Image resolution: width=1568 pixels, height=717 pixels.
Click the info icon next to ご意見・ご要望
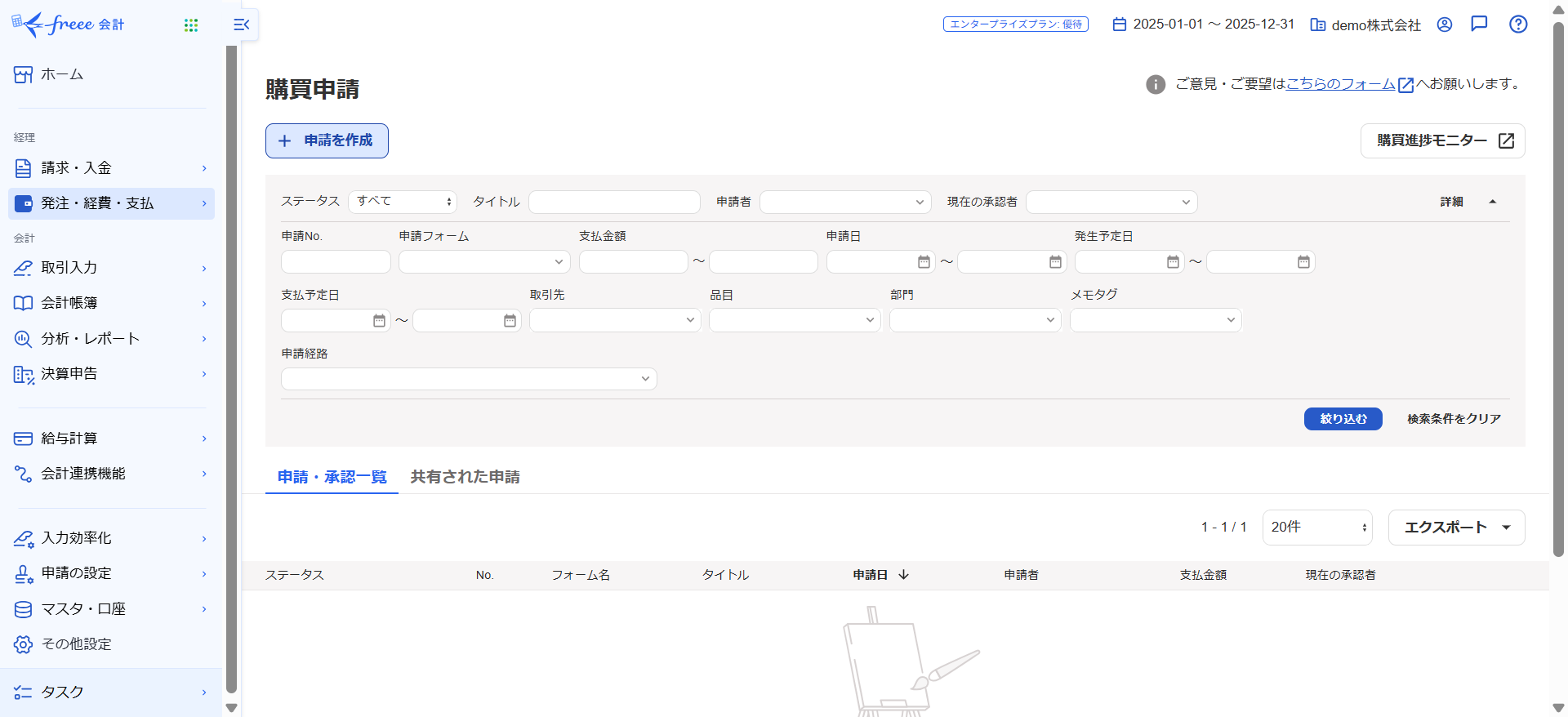click(1156, 84)
